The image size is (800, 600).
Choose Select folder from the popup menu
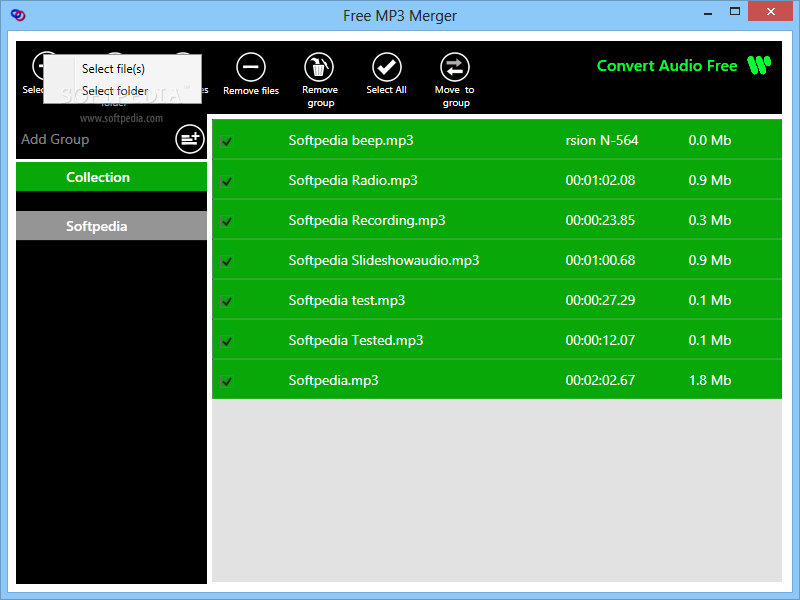(x=122, y=91)
